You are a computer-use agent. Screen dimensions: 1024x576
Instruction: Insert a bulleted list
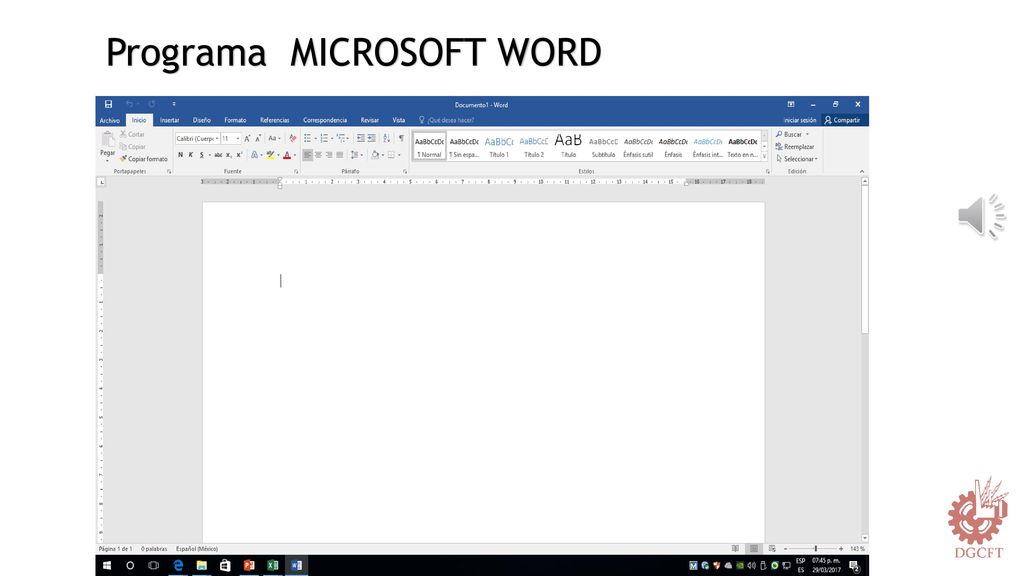pos(308,138)
